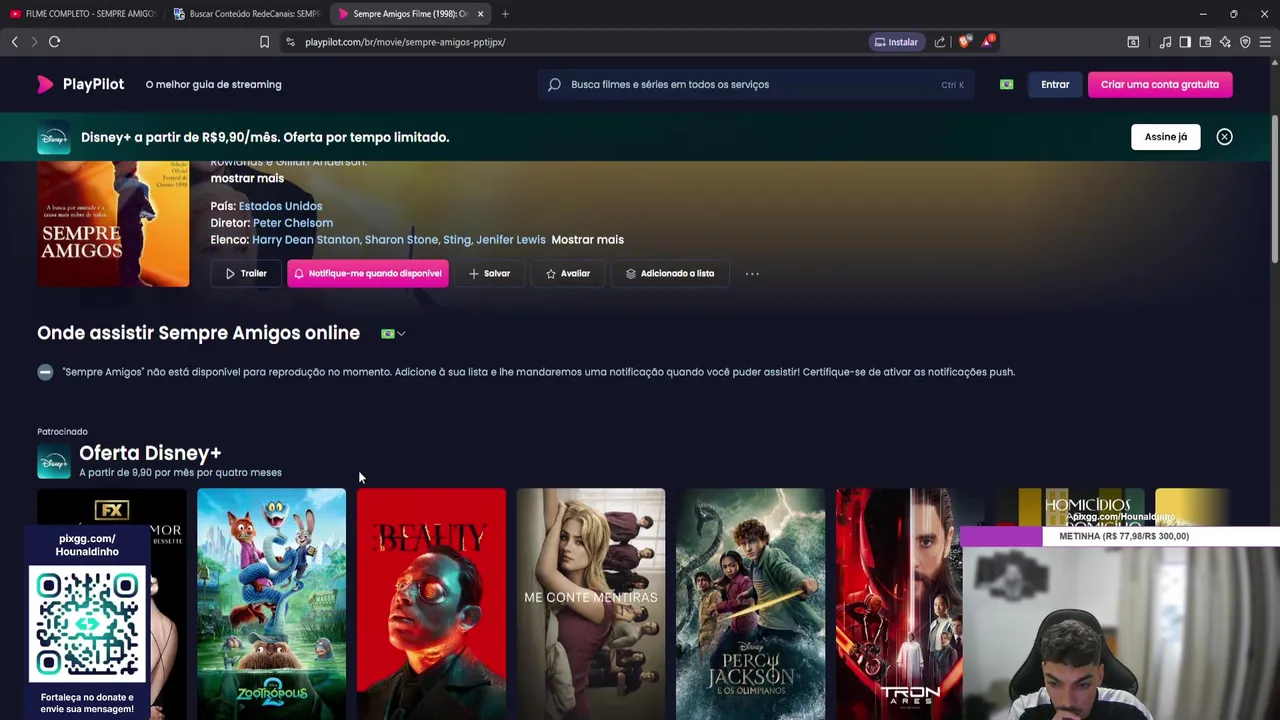Open Sting cast link

tap(456, 240)
